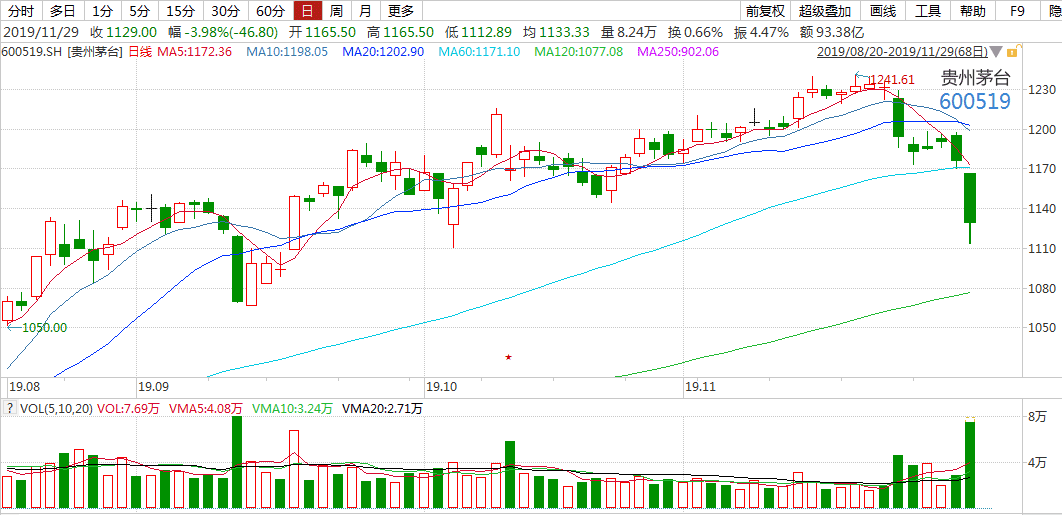The image size is (1062, 515).
Task: Select the MA60:1171.10 indicator label
Action: click(480, 52)
